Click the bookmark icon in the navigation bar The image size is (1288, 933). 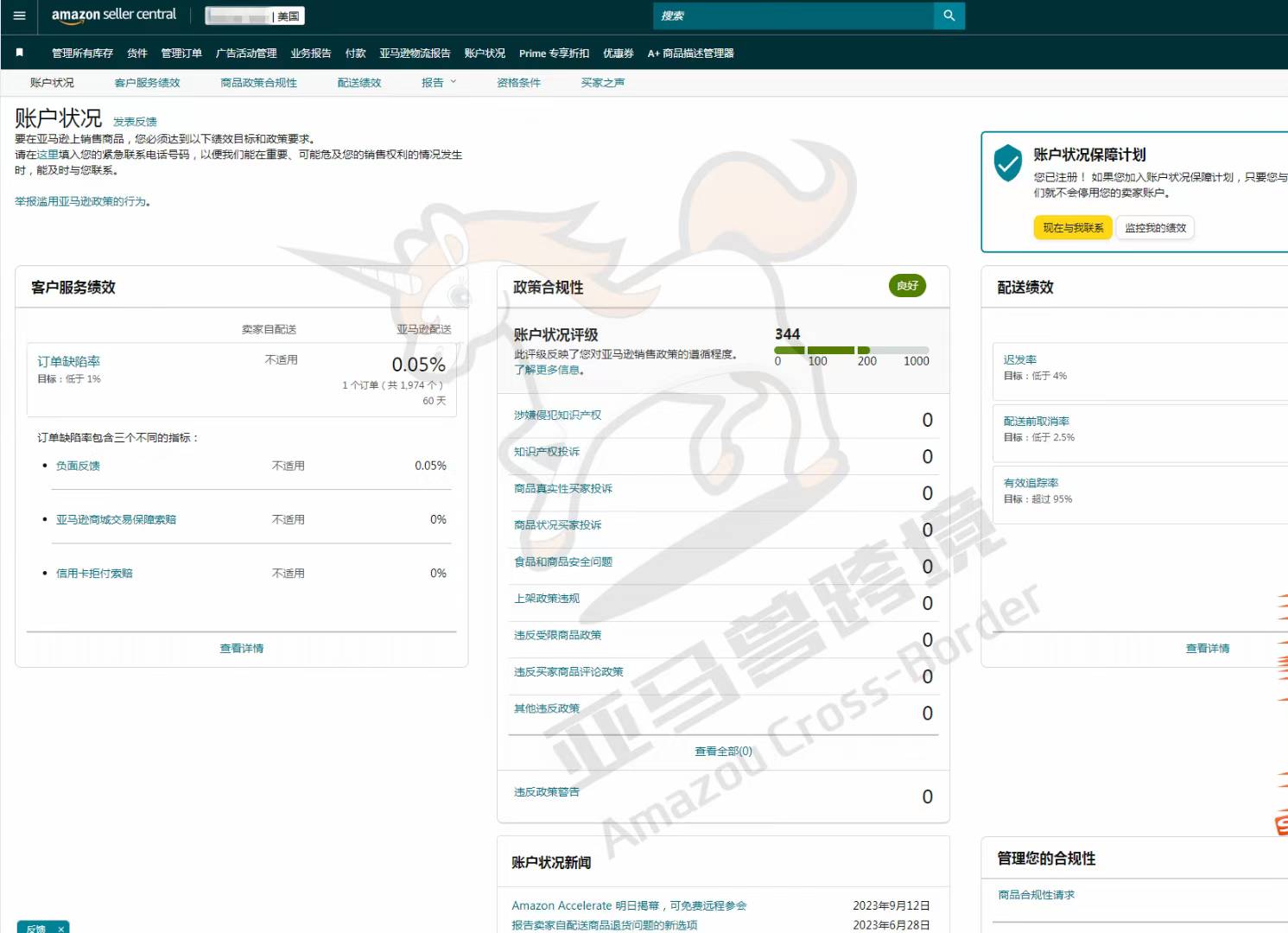(19, 53)
